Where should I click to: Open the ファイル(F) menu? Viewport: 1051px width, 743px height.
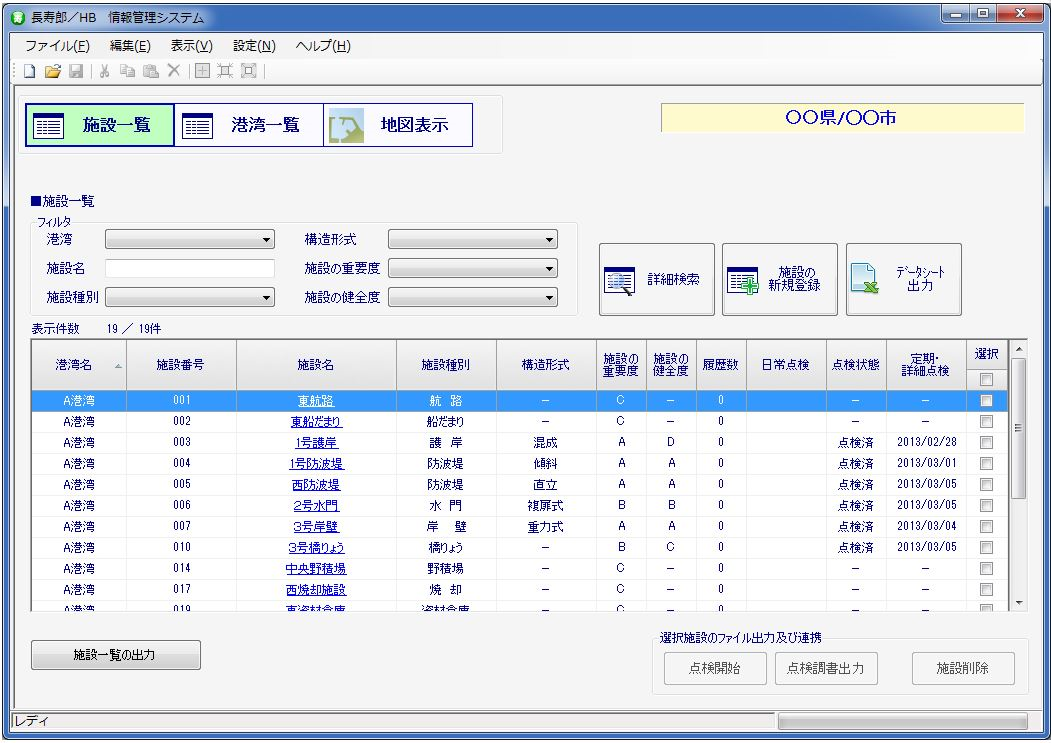[x=57, y=46]
